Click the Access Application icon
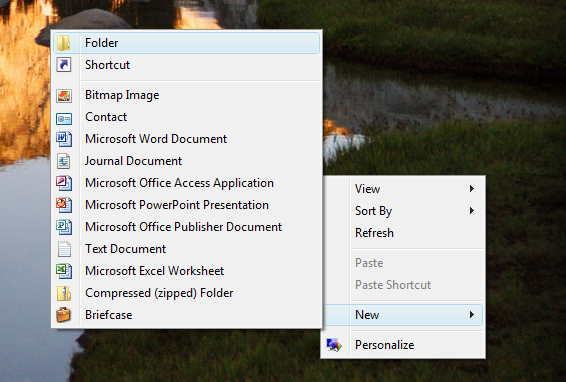 64,183
